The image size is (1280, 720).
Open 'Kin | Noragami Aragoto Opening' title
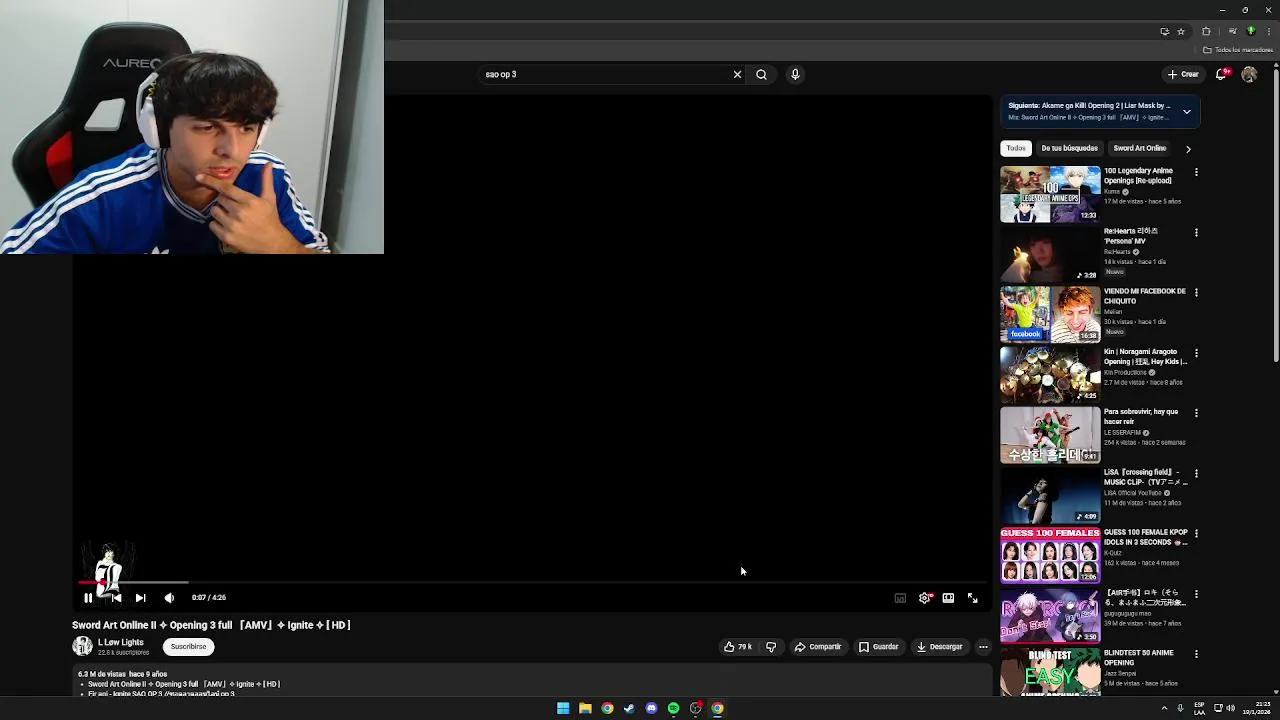pos(1145,357)
